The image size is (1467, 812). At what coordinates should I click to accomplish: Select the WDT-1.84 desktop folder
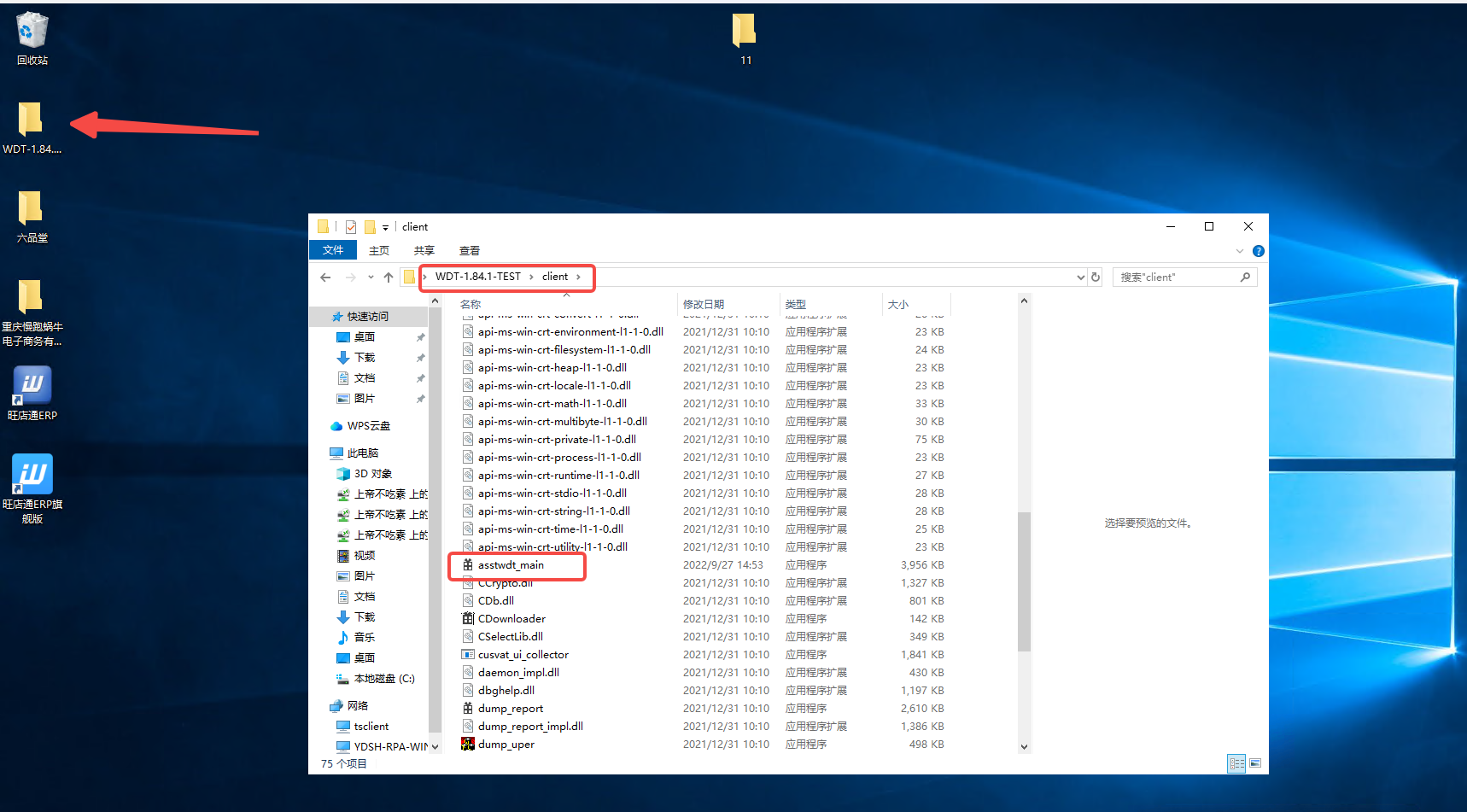tap(32, 128)
